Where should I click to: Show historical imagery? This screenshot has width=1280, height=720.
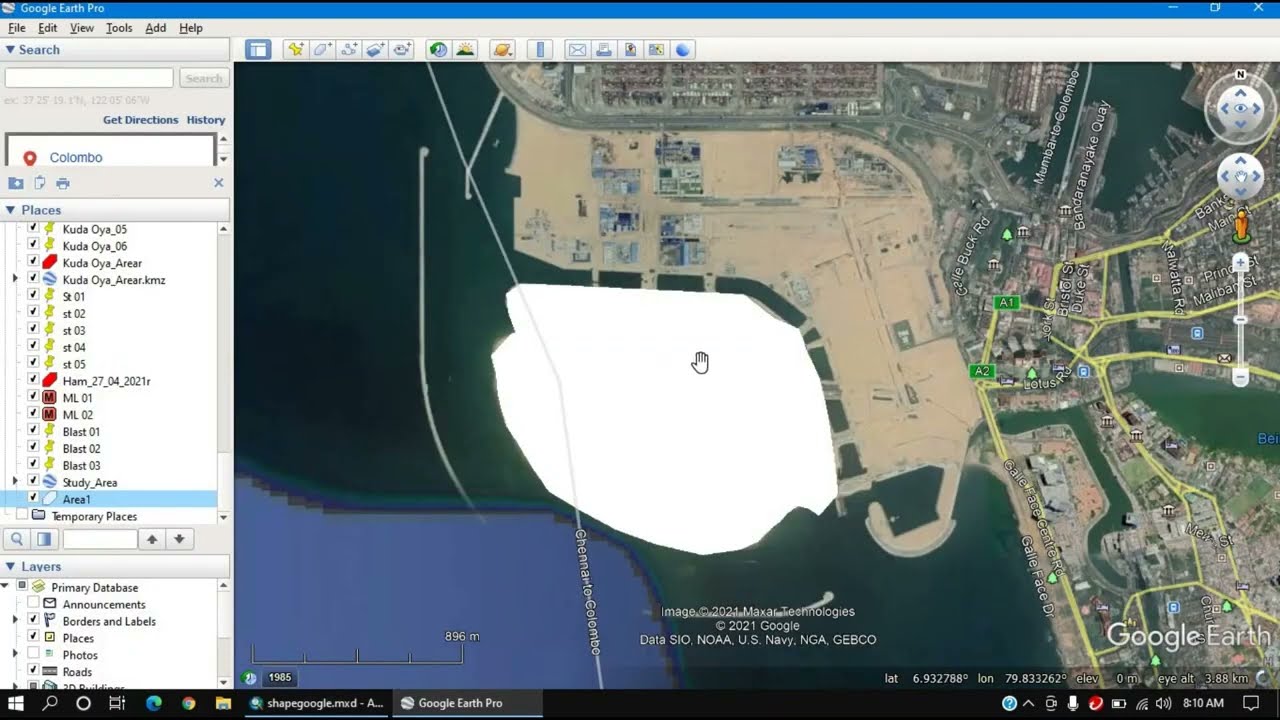point(438,50)
